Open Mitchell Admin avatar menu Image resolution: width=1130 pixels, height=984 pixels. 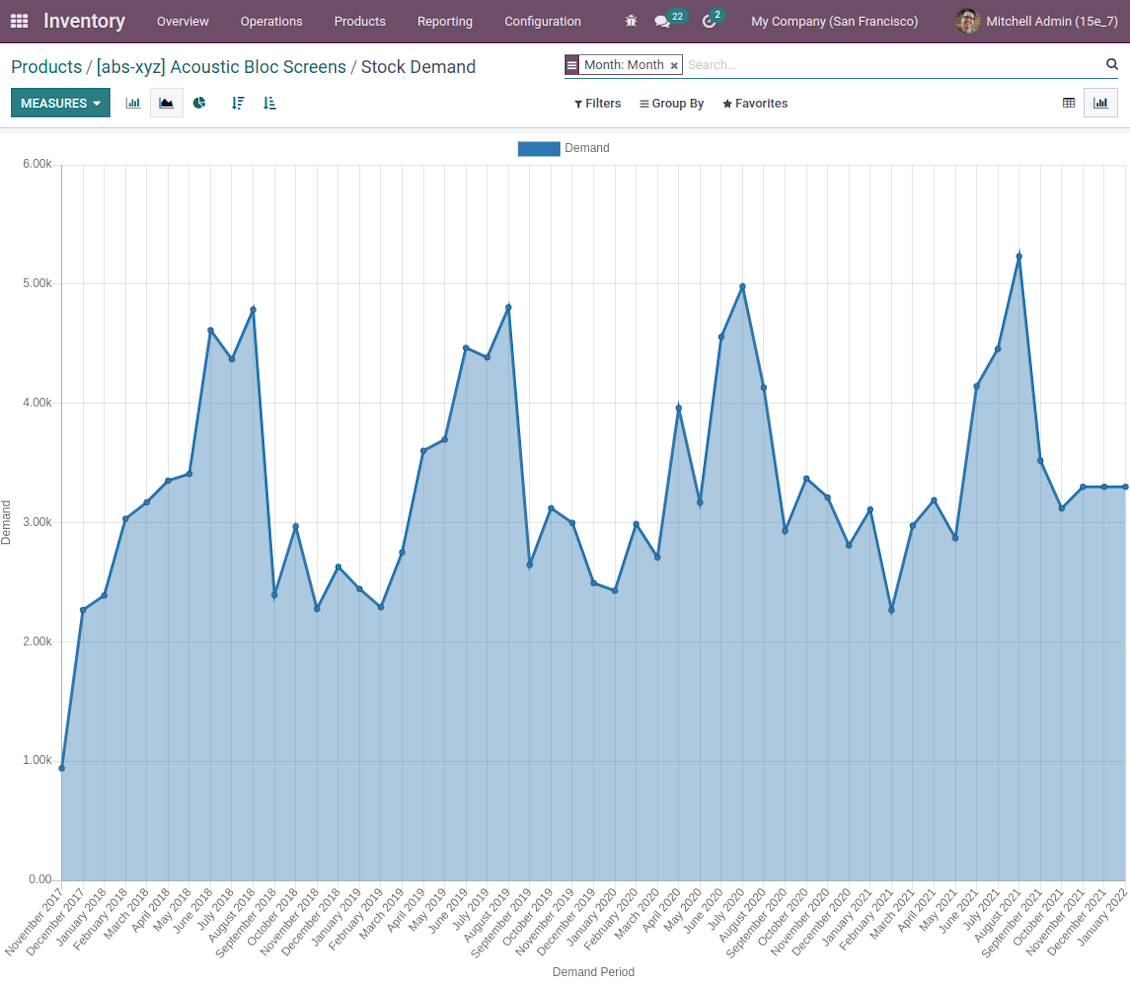coord(1036,21)
